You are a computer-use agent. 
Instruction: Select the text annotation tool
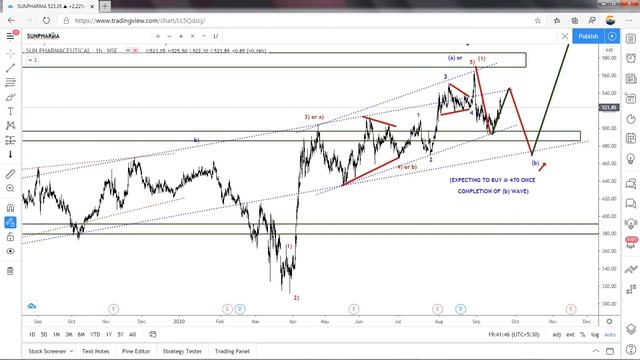[10, 111]
